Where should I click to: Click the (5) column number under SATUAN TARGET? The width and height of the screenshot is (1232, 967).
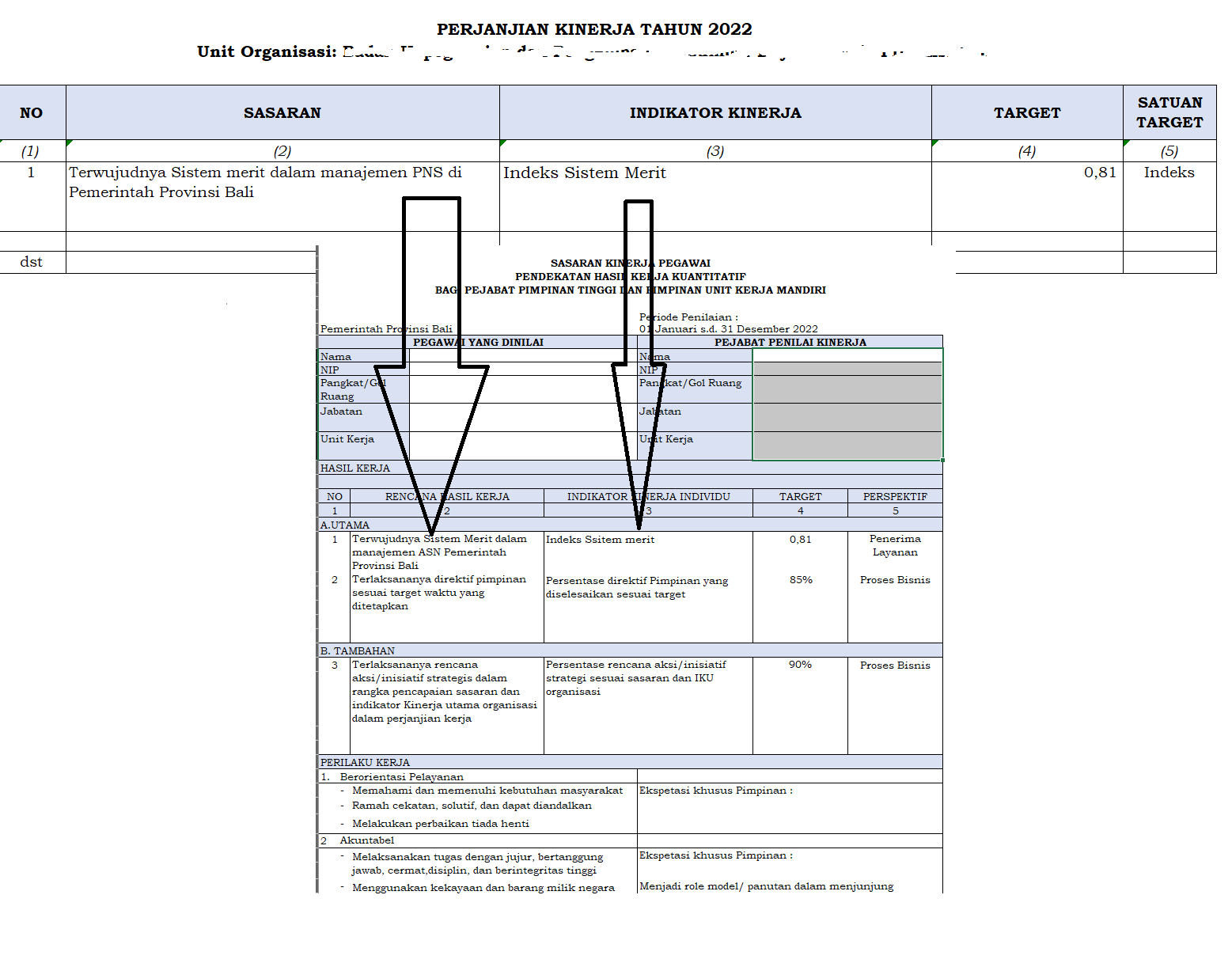coord(1169,151)
